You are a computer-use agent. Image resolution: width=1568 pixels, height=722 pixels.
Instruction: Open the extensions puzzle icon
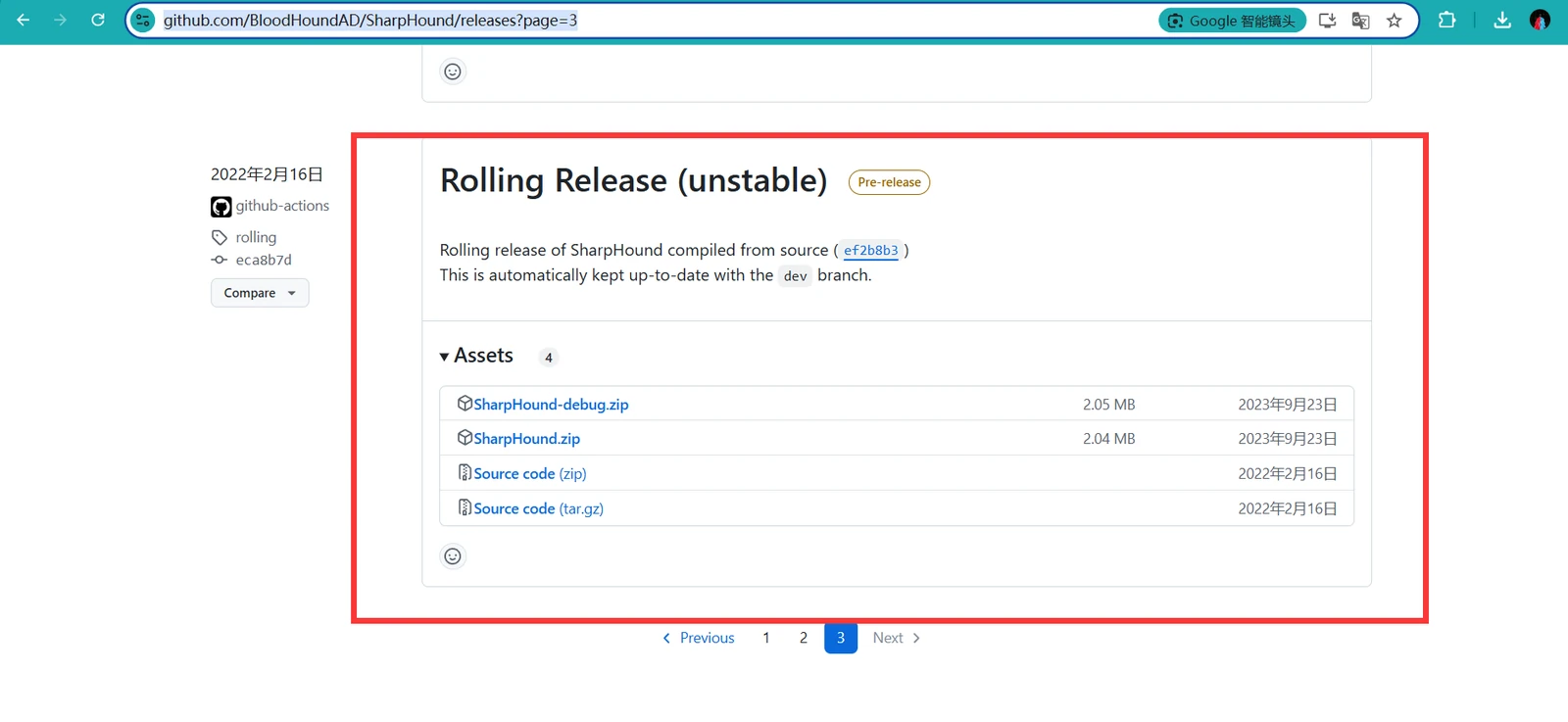[1446, 20]
